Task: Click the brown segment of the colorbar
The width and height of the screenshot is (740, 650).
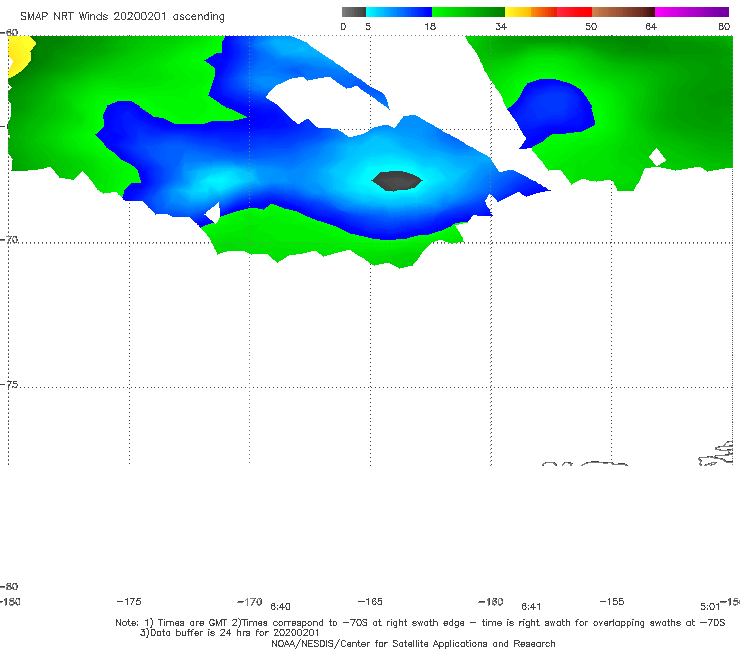Action: coord(623,12)
